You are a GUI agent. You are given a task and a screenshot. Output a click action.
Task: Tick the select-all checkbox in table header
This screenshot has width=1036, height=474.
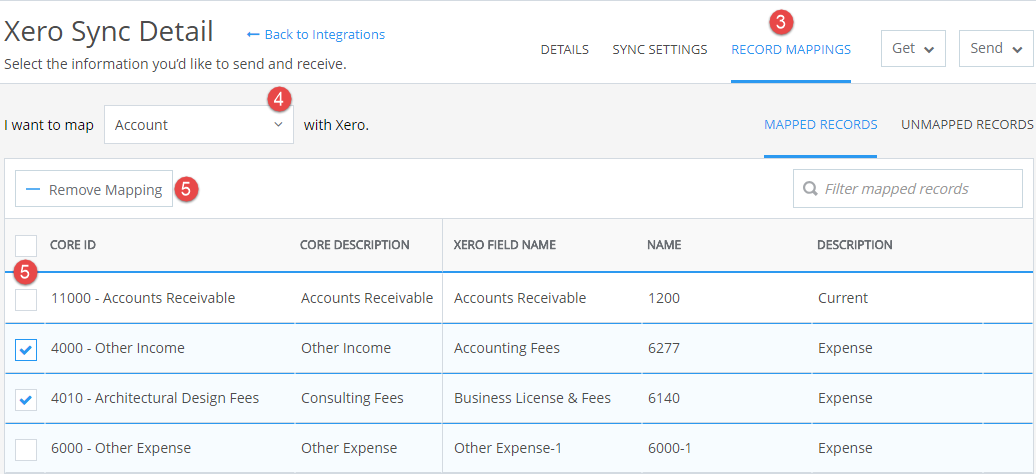click(26, 245)
